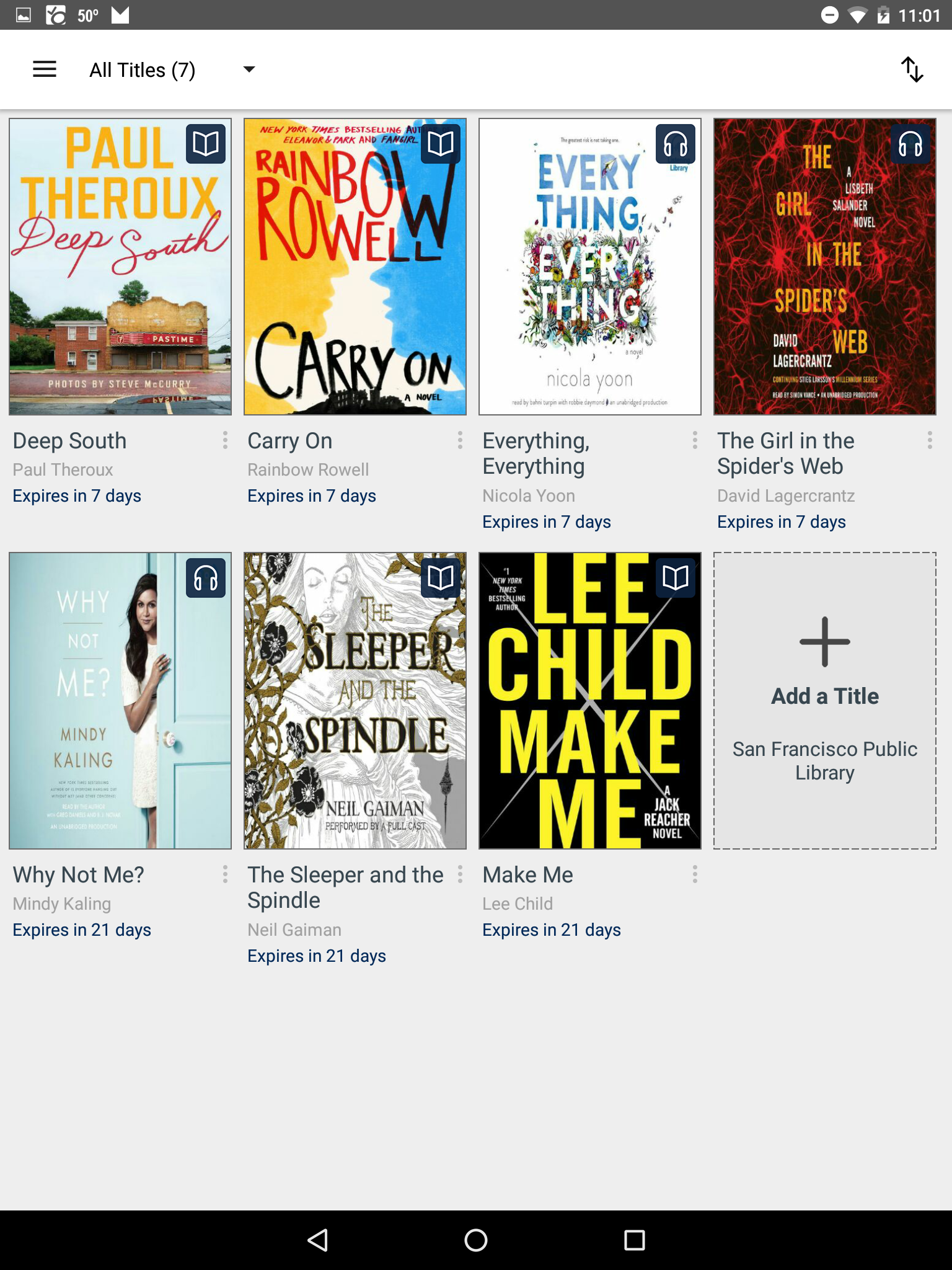The height and width of the screenshot is (1270, 952).
Task: Open options menu for Deep South
Action: pos(225,440)
